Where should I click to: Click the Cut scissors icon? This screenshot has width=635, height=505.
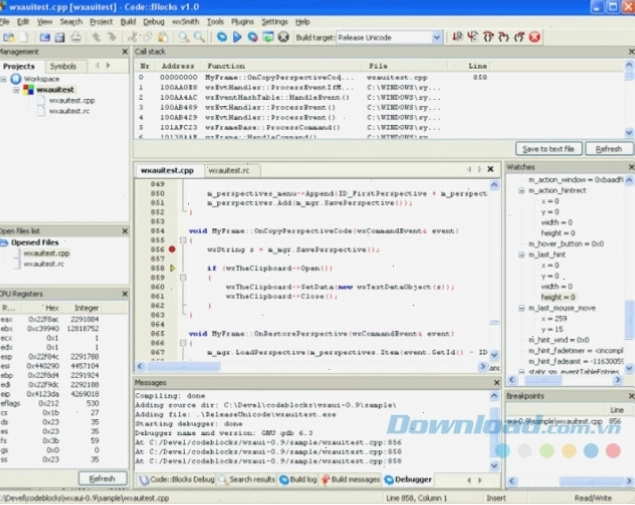click(132, 37)
